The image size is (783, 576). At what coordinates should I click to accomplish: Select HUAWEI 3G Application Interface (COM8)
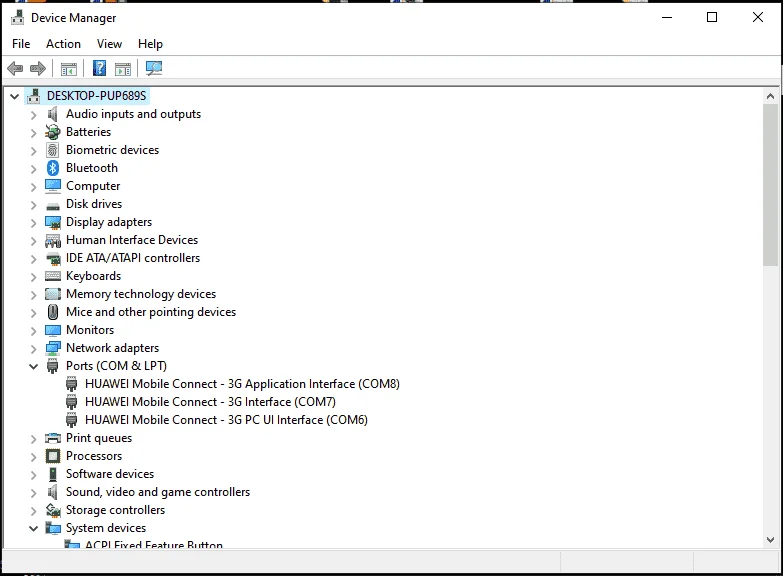point(242,384)
